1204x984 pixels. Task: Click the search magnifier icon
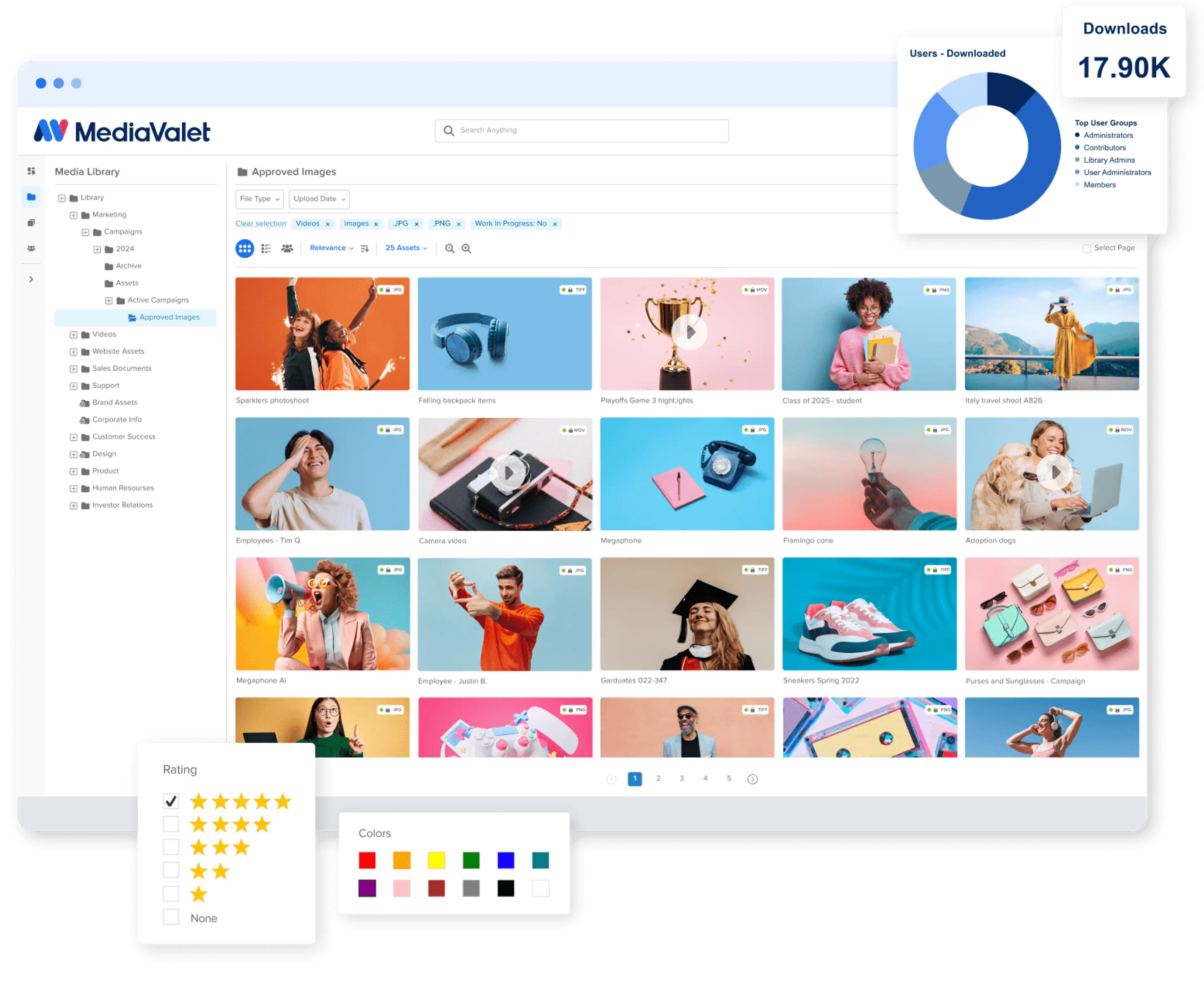(448, 131)
